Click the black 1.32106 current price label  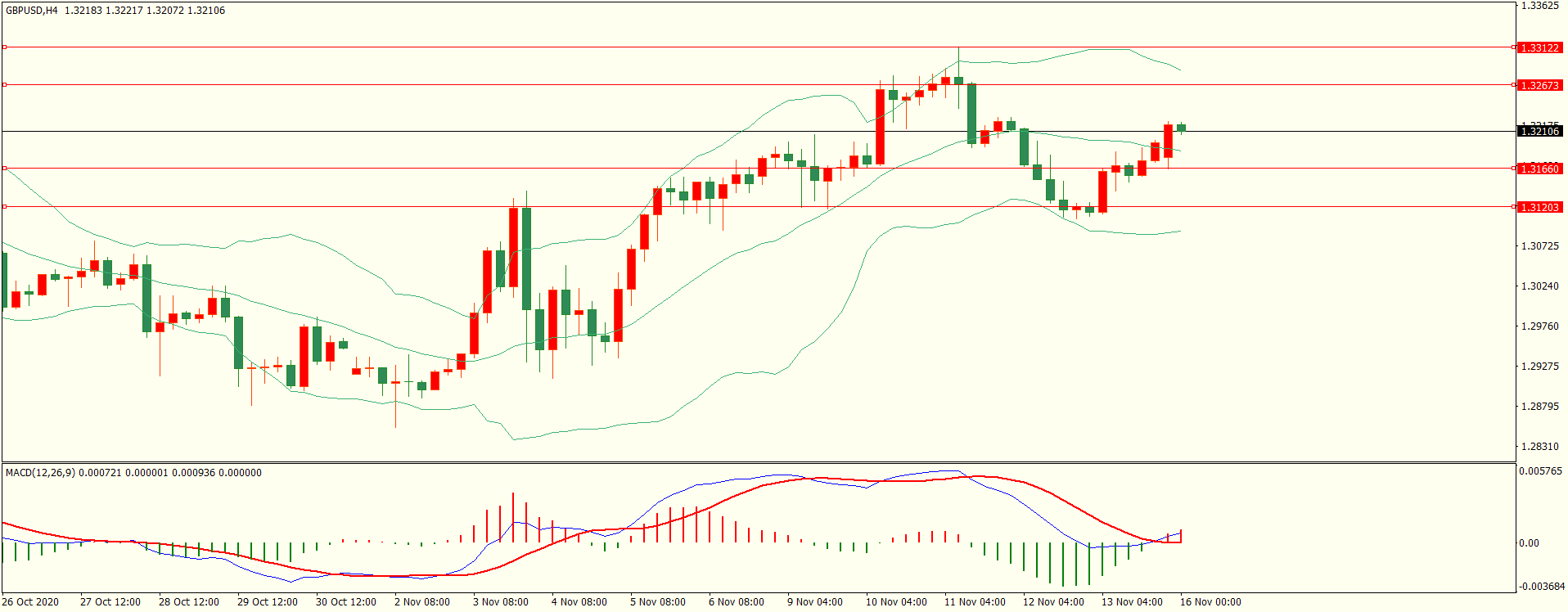click(1539, 132)
